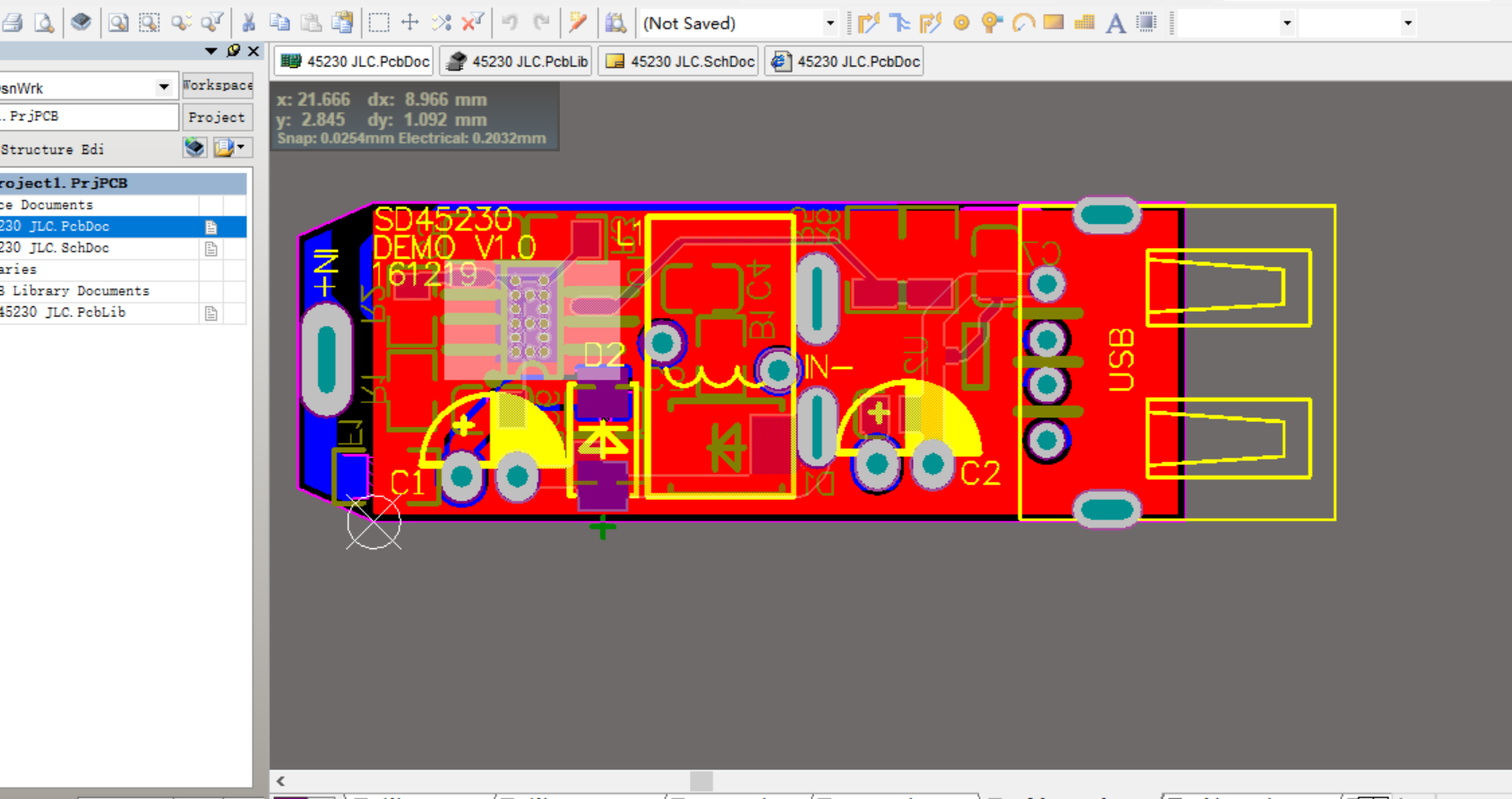Click document icon beside JLC.PcbLib row
Image resolution: width=1512 pixels, height=799 pixels.
click(x=211, y=314)
